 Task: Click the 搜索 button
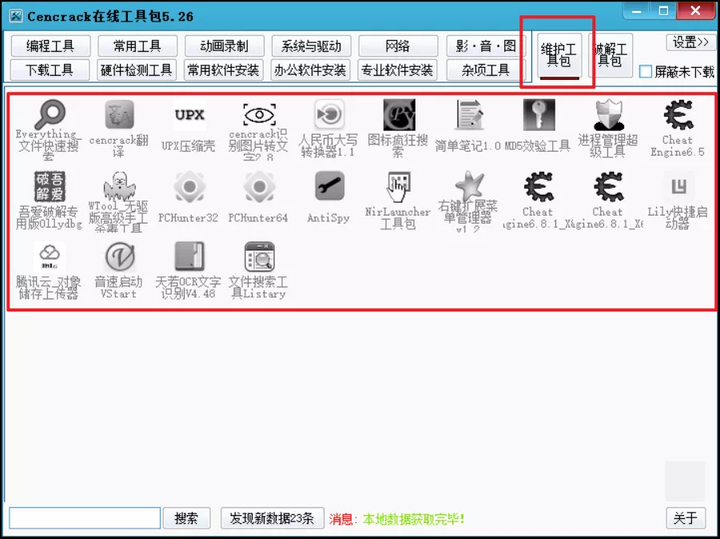click(186, 518)
